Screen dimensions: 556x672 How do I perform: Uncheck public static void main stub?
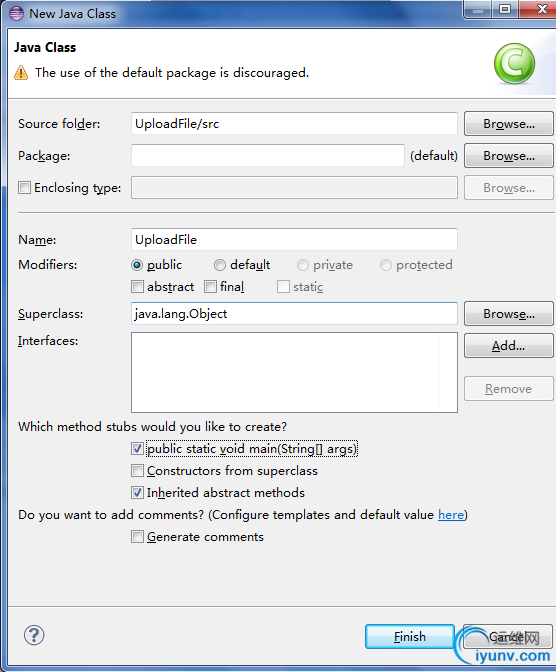tap(137, 449)
